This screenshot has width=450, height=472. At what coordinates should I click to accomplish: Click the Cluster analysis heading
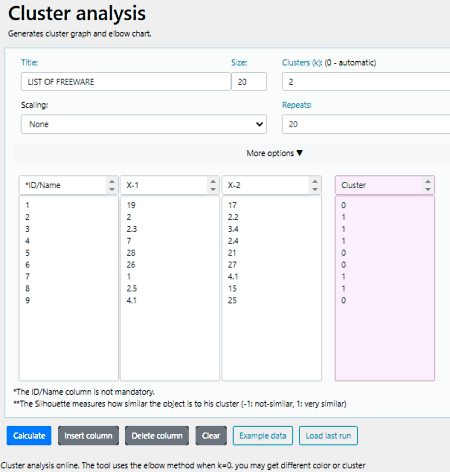77,14
